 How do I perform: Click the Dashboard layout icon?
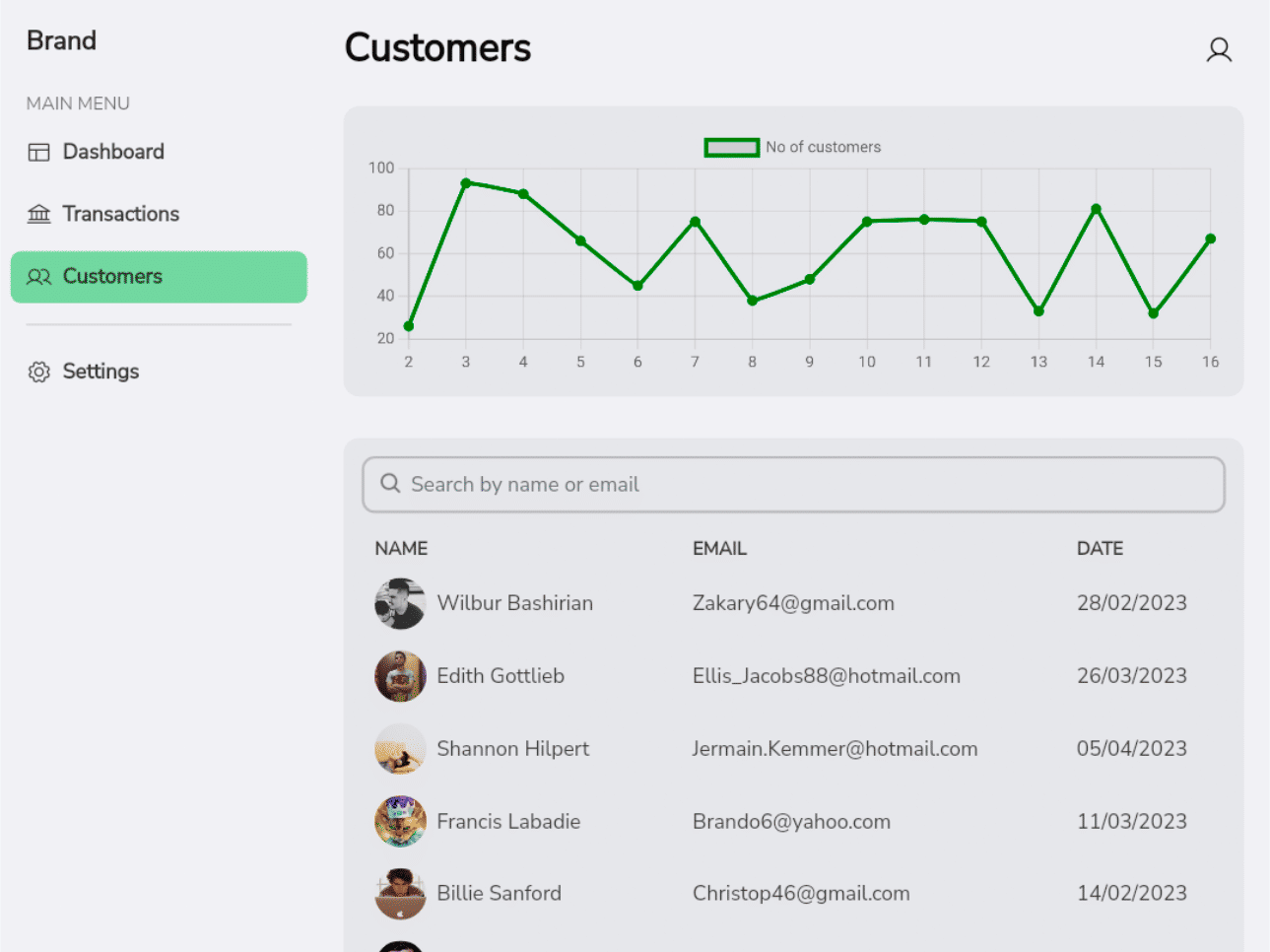coord(39,152)
